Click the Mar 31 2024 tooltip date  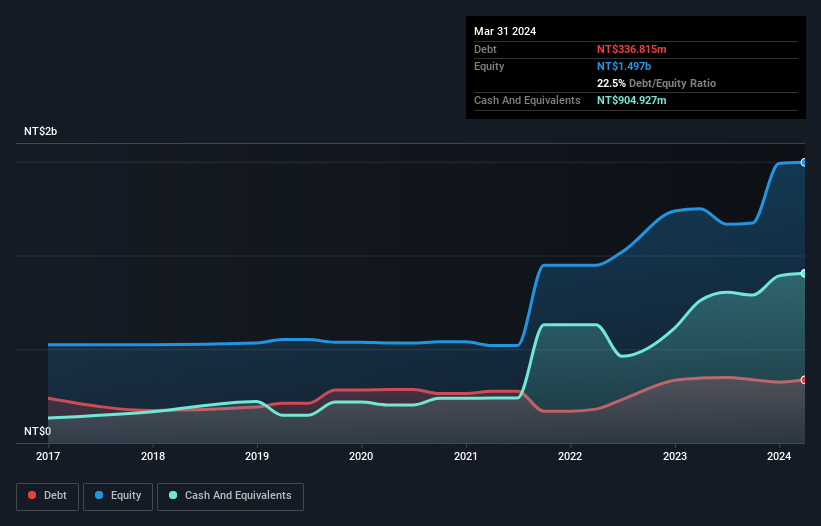tap(505, 31)
